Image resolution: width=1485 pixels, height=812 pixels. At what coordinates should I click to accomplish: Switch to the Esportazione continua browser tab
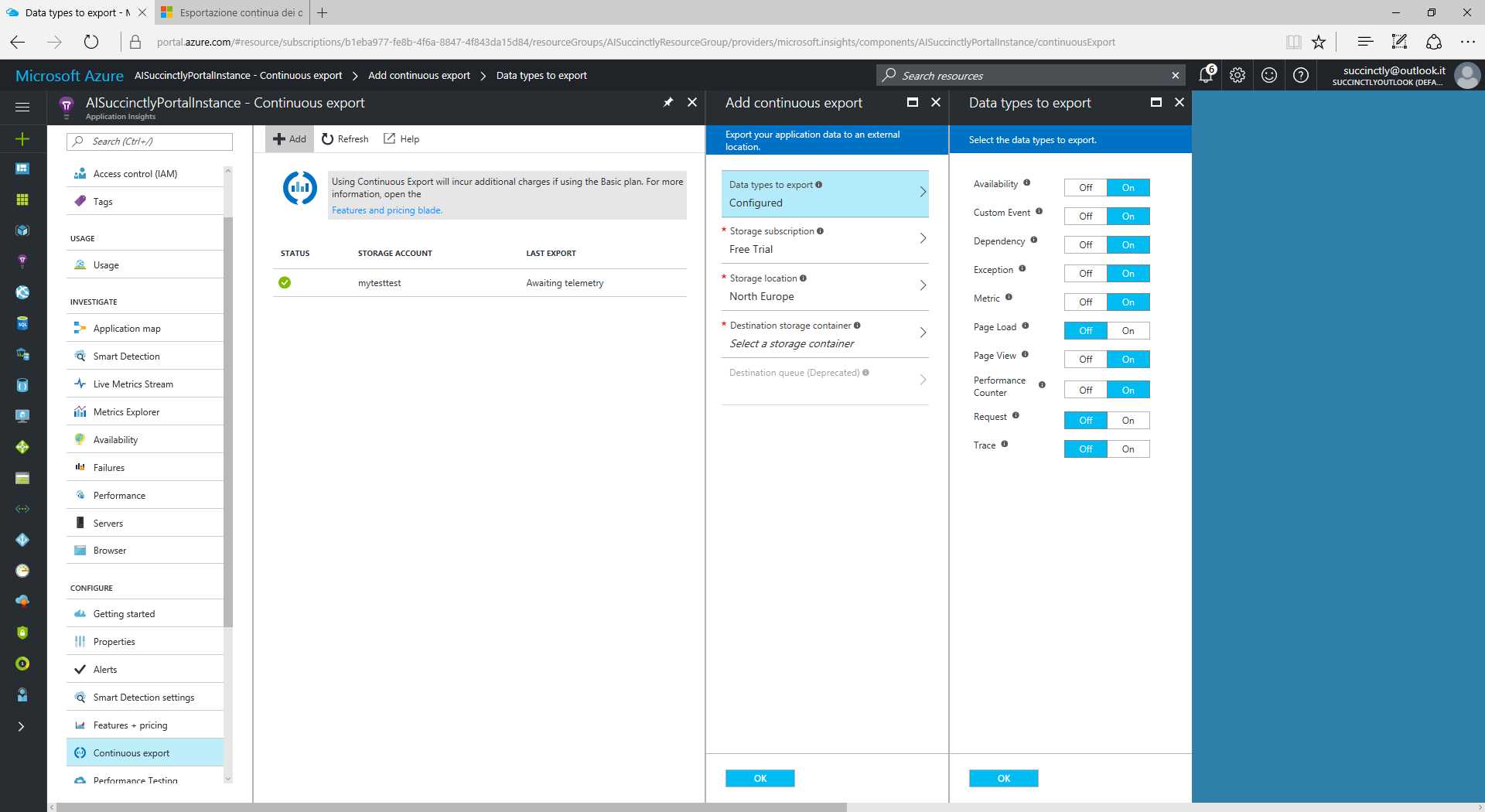(x=230, y=12)
